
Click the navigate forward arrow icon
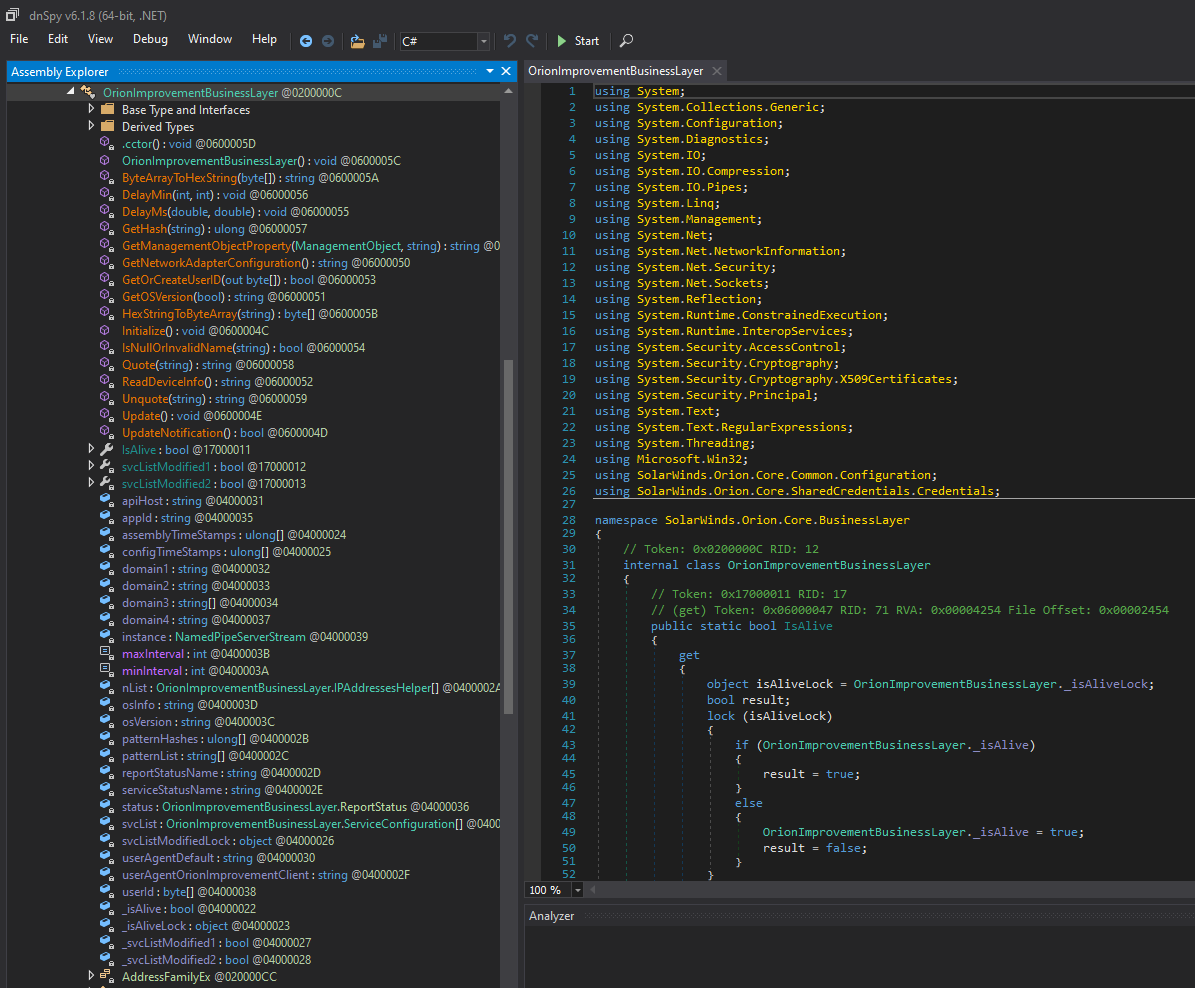(x=328, y=41)
